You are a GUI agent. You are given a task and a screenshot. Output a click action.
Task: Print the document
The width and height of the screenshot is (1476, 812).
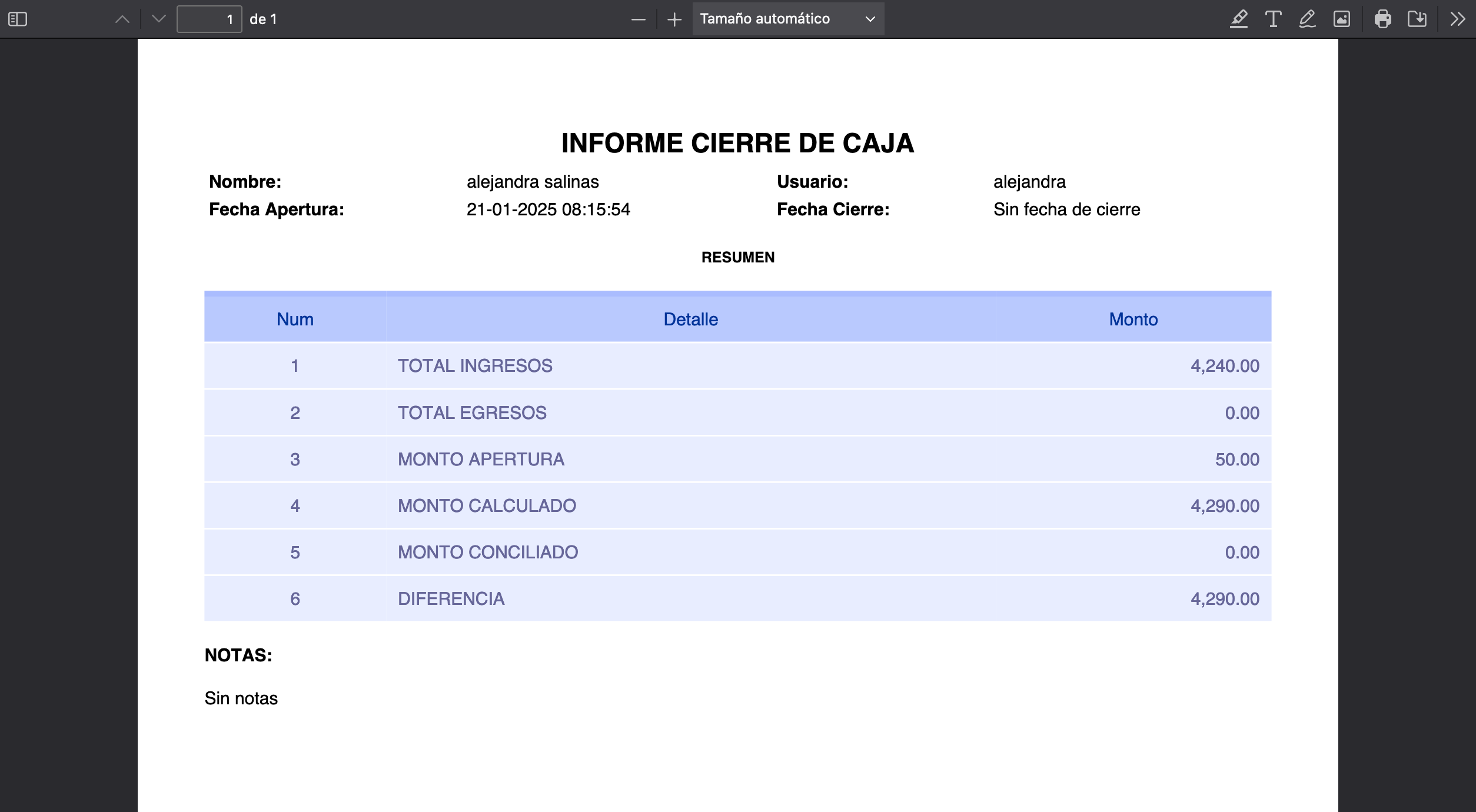point(1382,19)
